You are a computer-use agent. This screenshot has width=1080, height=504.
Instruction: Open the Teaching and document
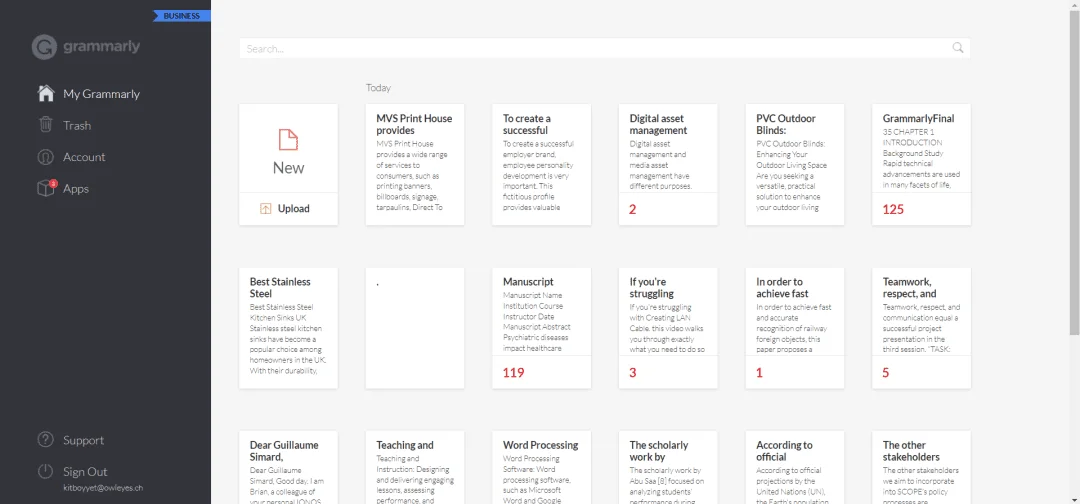coord(415,468)
